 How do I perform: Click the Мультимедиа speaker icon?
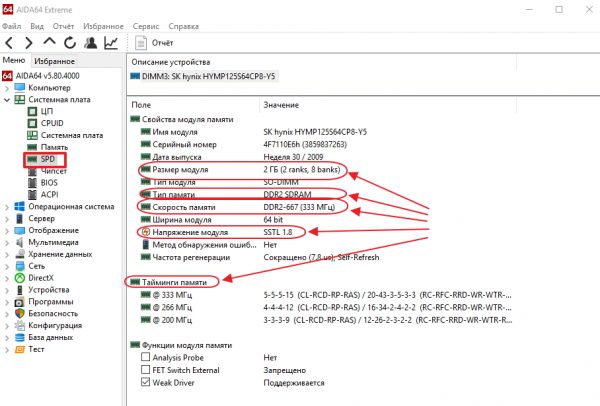20,242
